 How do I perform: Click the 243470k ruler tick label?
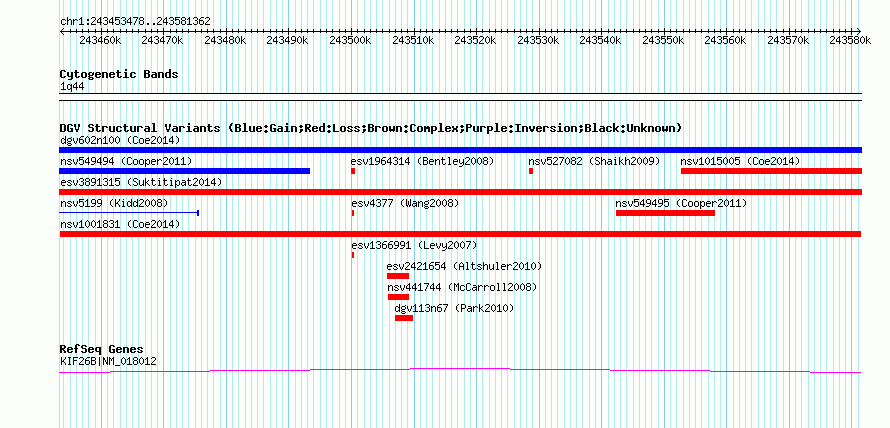162,40
